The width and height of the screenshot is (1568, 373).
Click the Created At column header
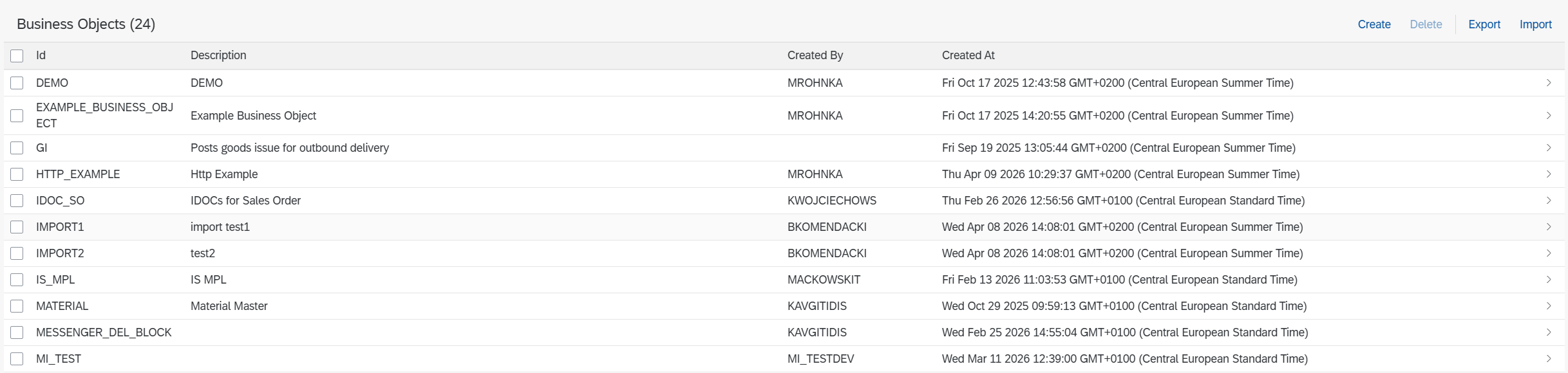[x=968, y=55]
